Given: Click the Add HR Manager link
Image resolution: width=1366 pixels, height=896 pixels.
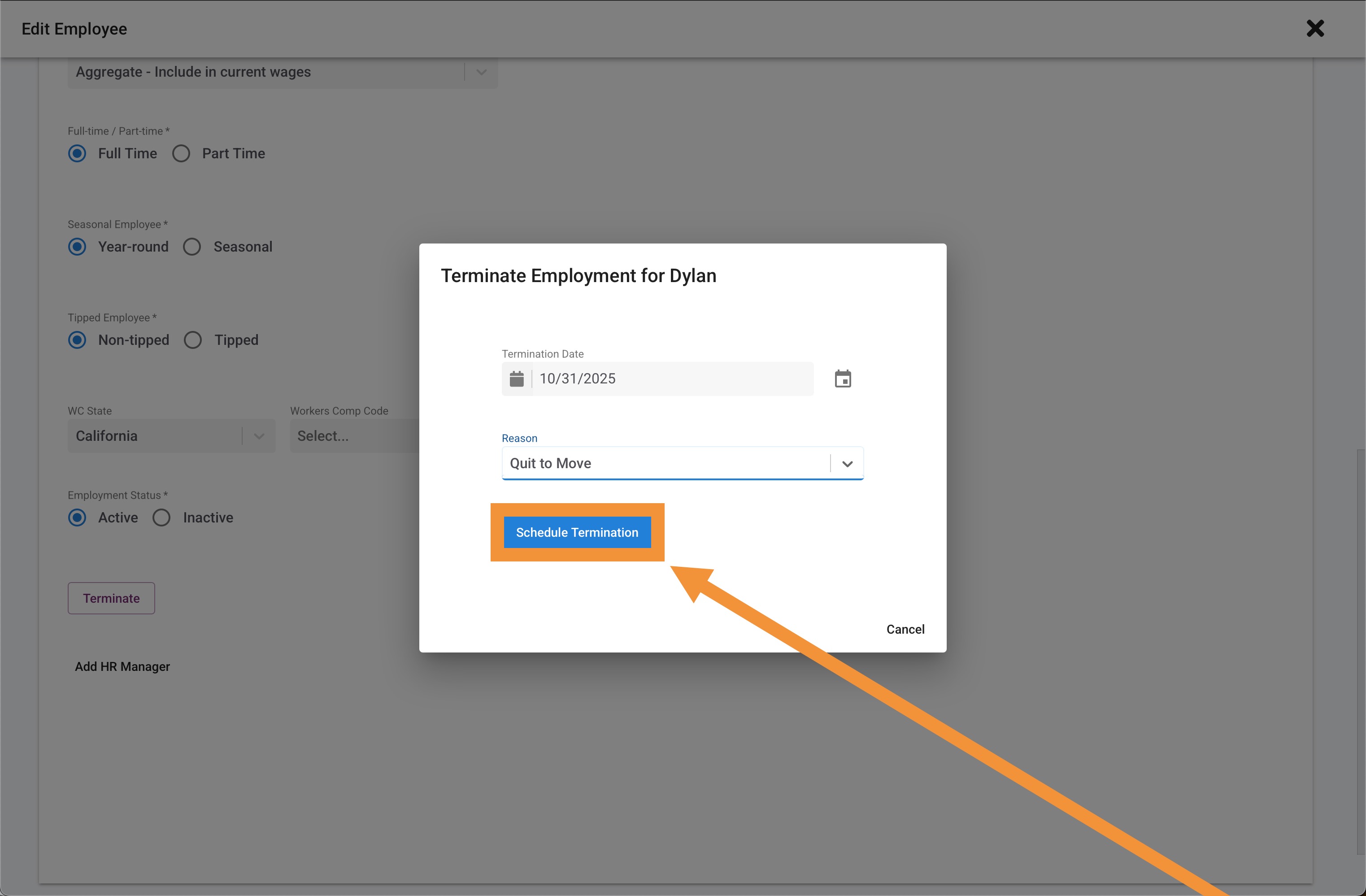Looking at the screenshot, I should click(x=122, y=666).
